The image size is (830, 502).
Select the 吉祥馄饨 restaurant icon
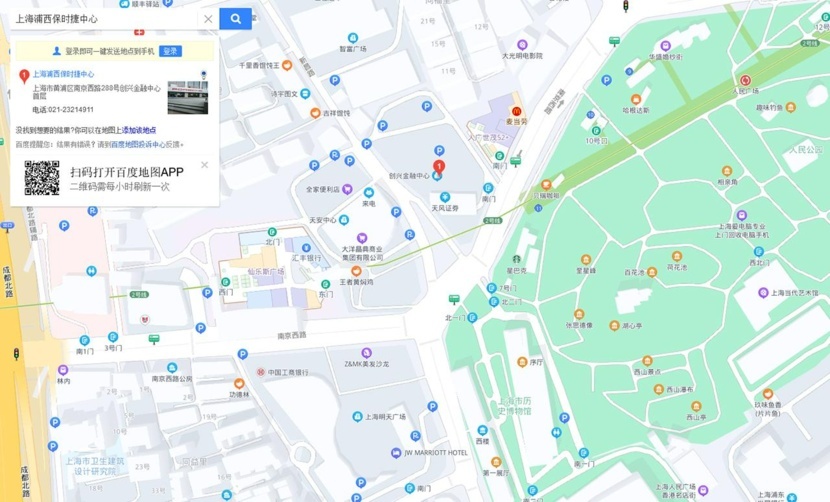(315, 113)
